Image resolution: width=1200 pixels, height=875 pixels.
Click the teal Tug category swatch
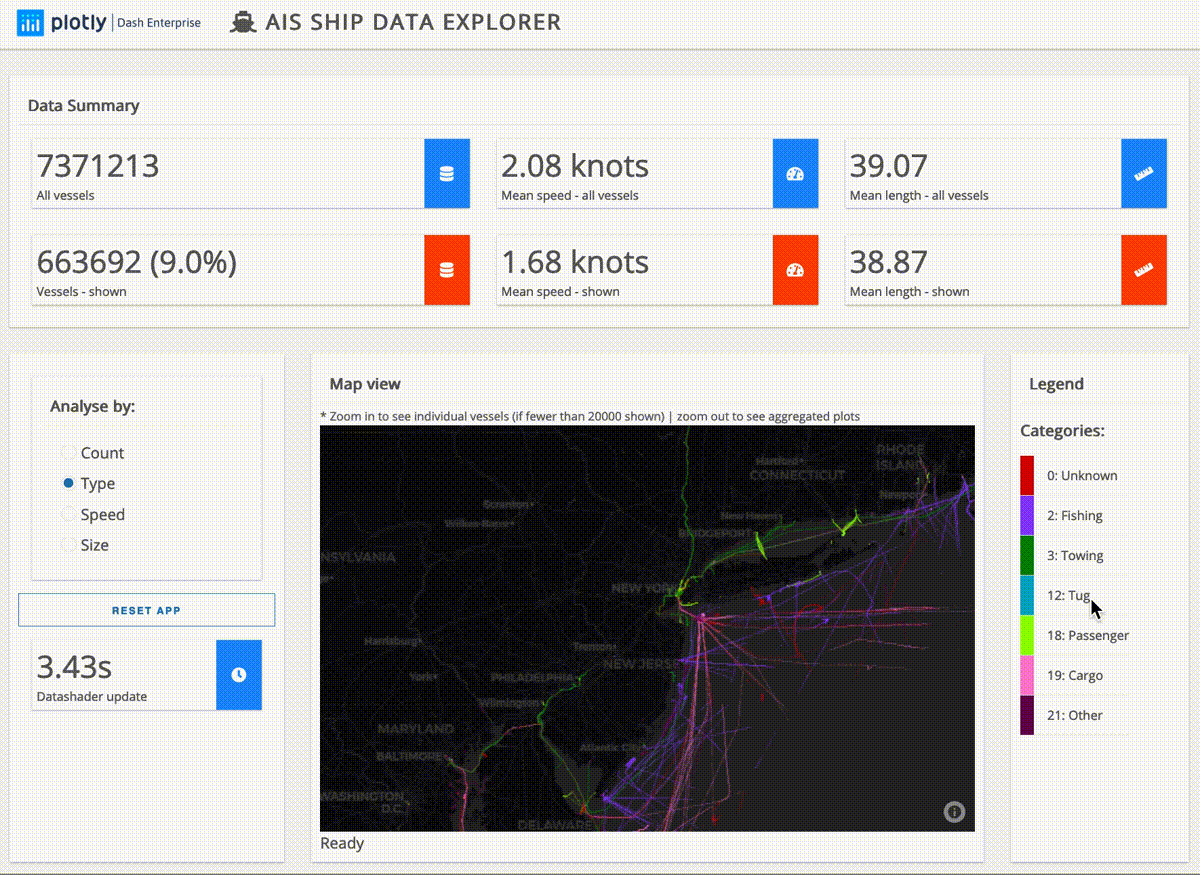click(1027, 595)
